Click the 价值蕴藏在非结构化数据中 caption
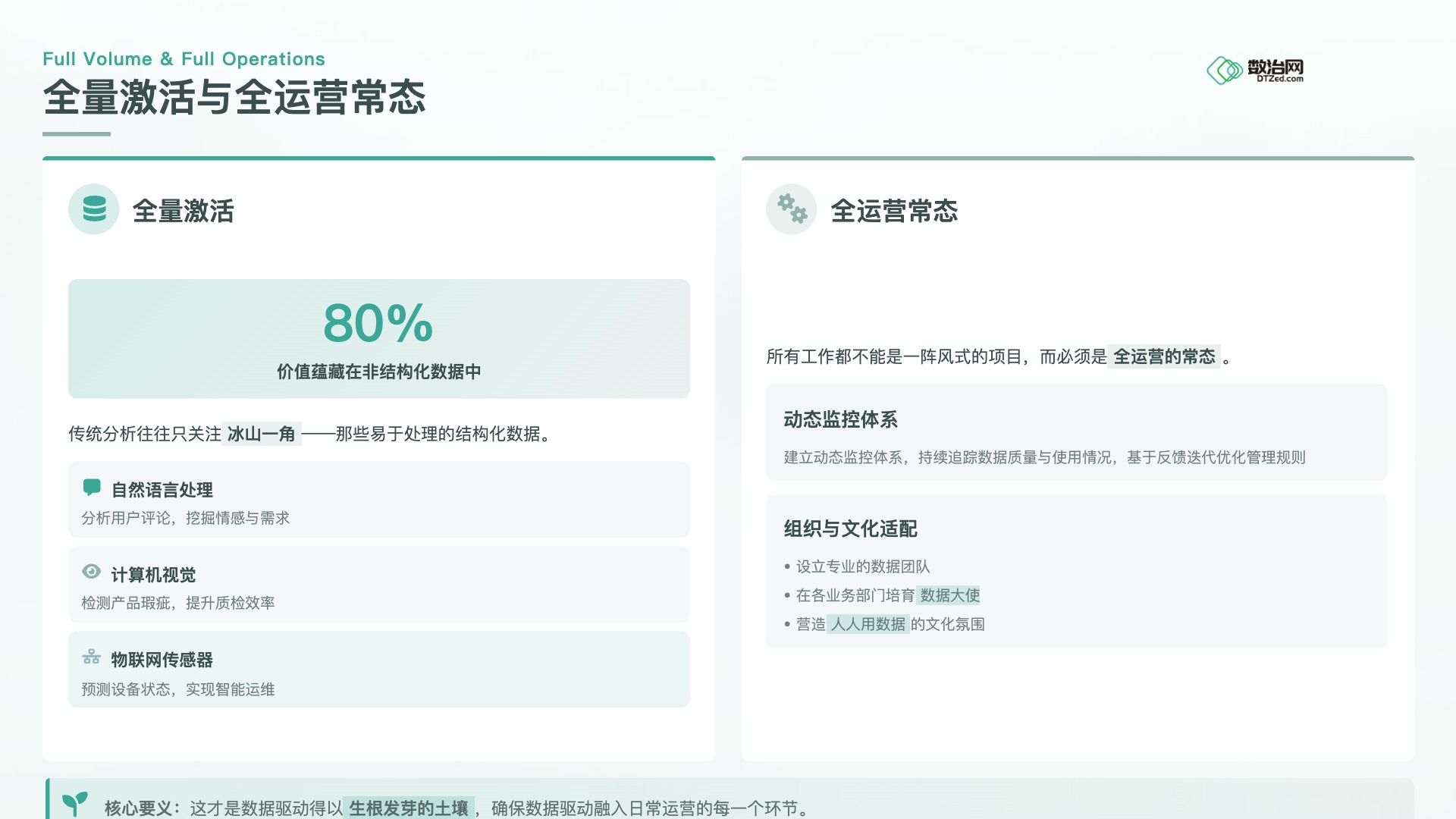This screenshot has height=819, width=1456. pos(378,372)
